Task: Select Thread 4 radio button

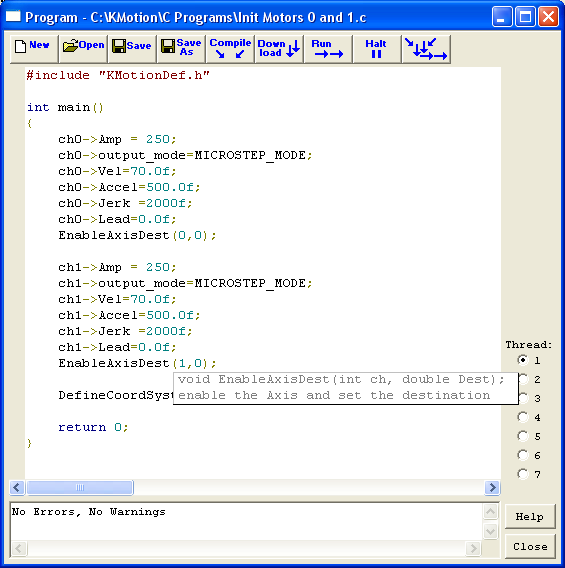Action: (x=523, y=417)
